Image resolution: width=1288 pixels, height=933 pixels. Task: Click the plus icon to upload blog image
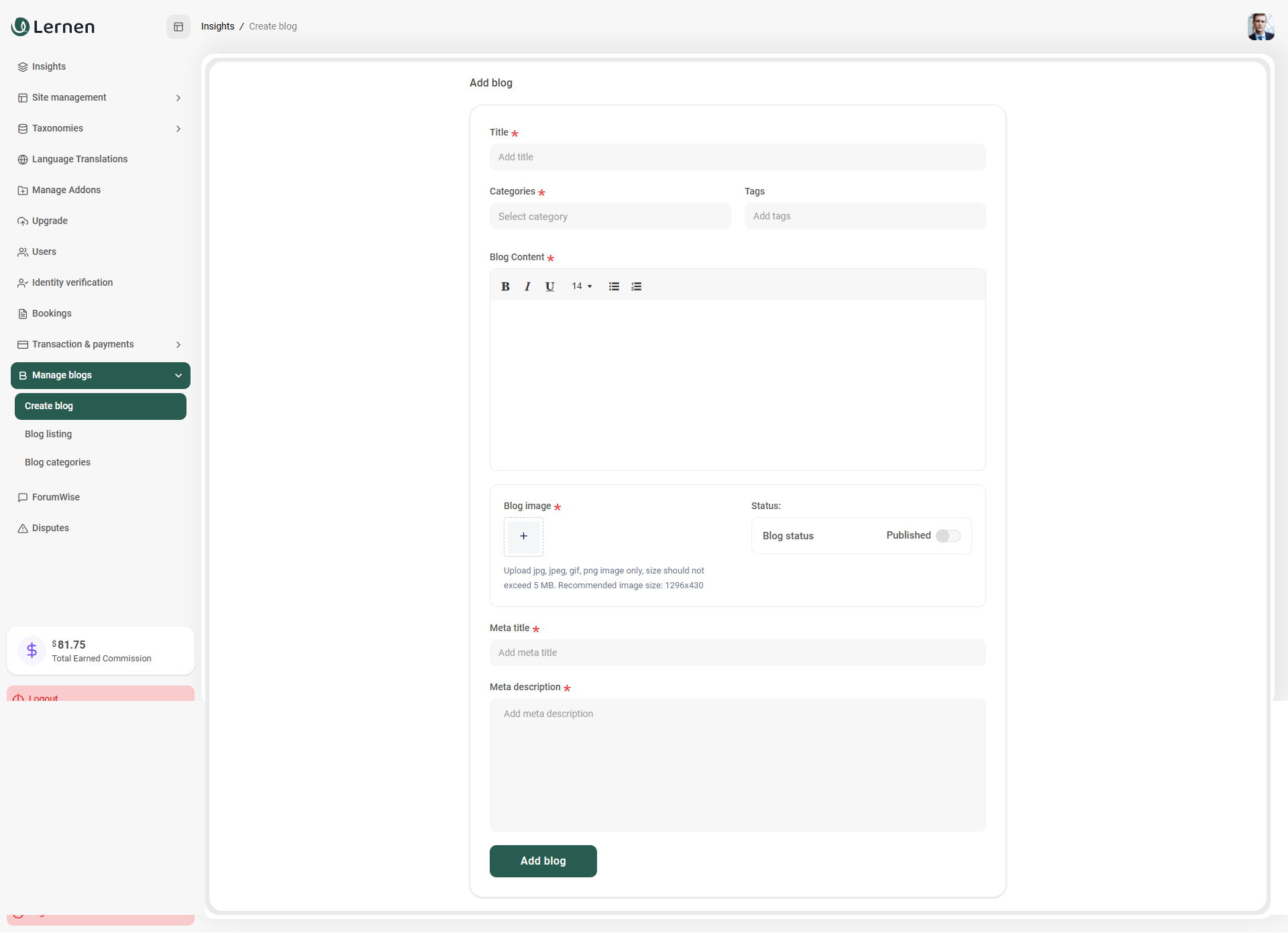point(523,536)
